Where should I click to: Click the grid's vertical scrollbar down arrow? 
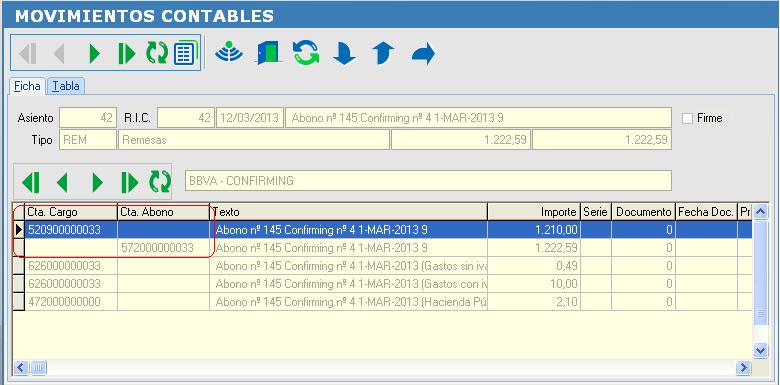coord(760,351)
